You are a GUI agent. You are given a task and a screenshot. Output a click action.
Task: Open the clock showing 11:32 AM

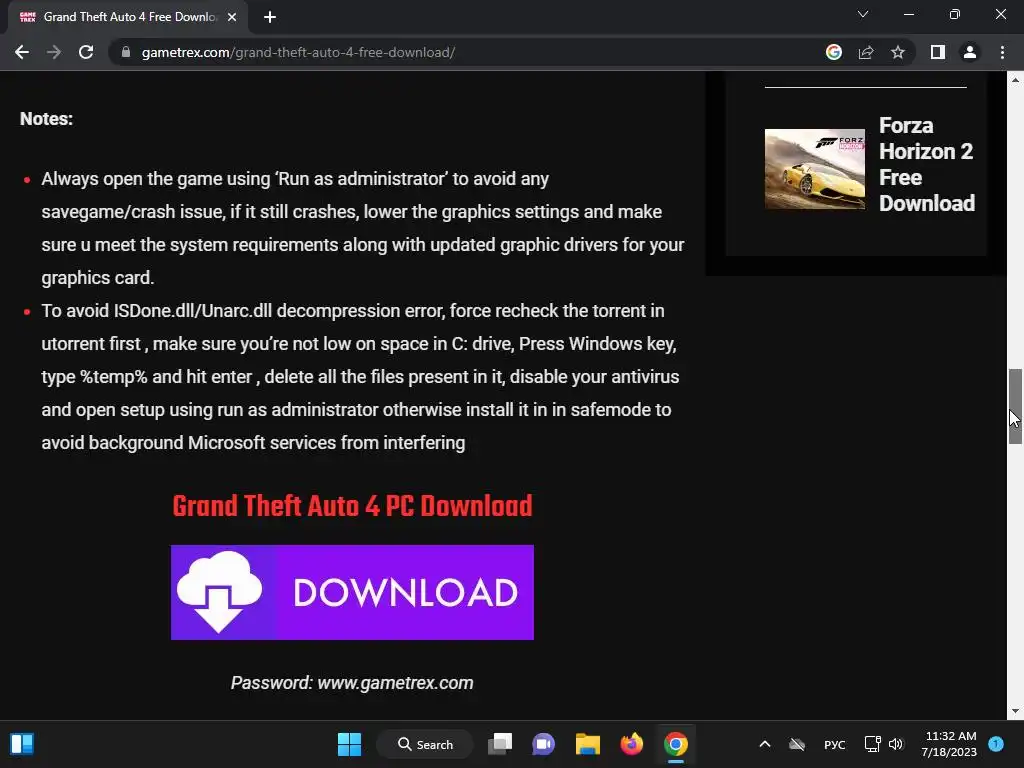[949, 744]
